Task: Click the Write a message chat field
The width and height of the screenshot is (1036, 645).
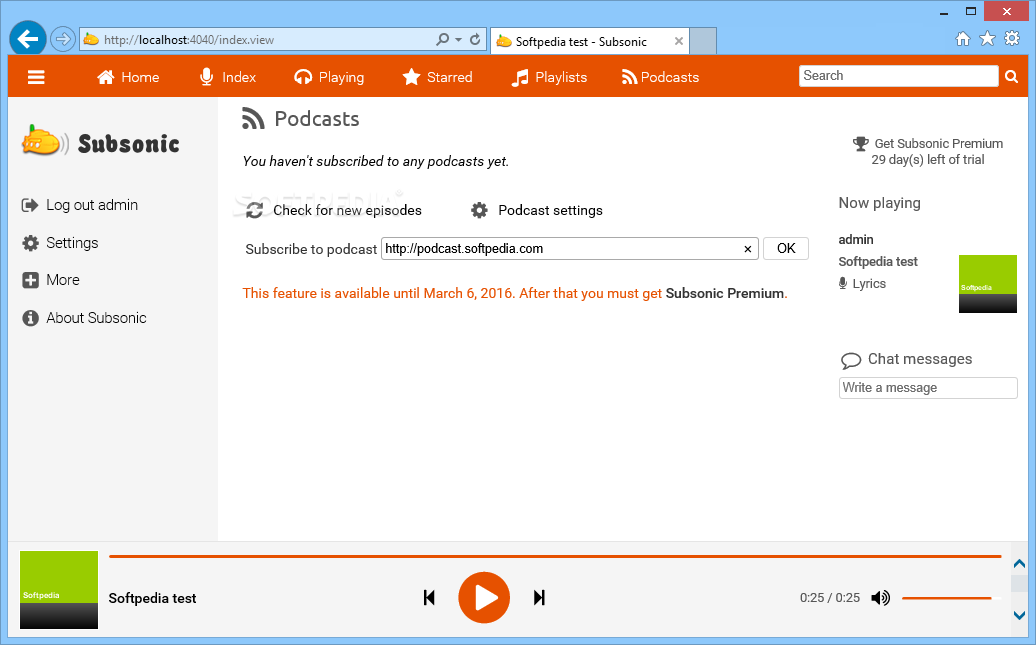Action: [928, 388]
